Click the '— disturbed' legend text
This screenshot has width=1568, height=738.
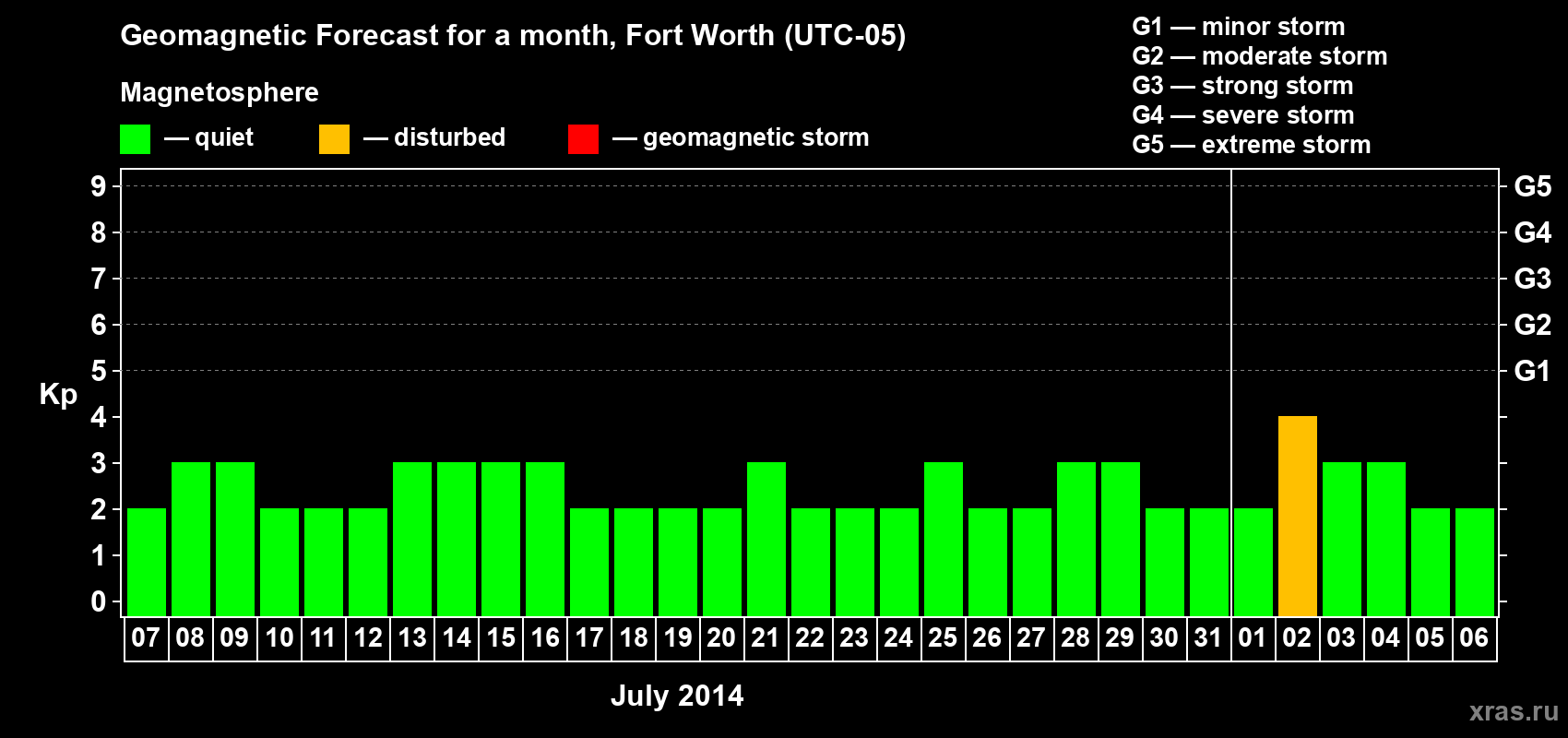pos(434,137)
